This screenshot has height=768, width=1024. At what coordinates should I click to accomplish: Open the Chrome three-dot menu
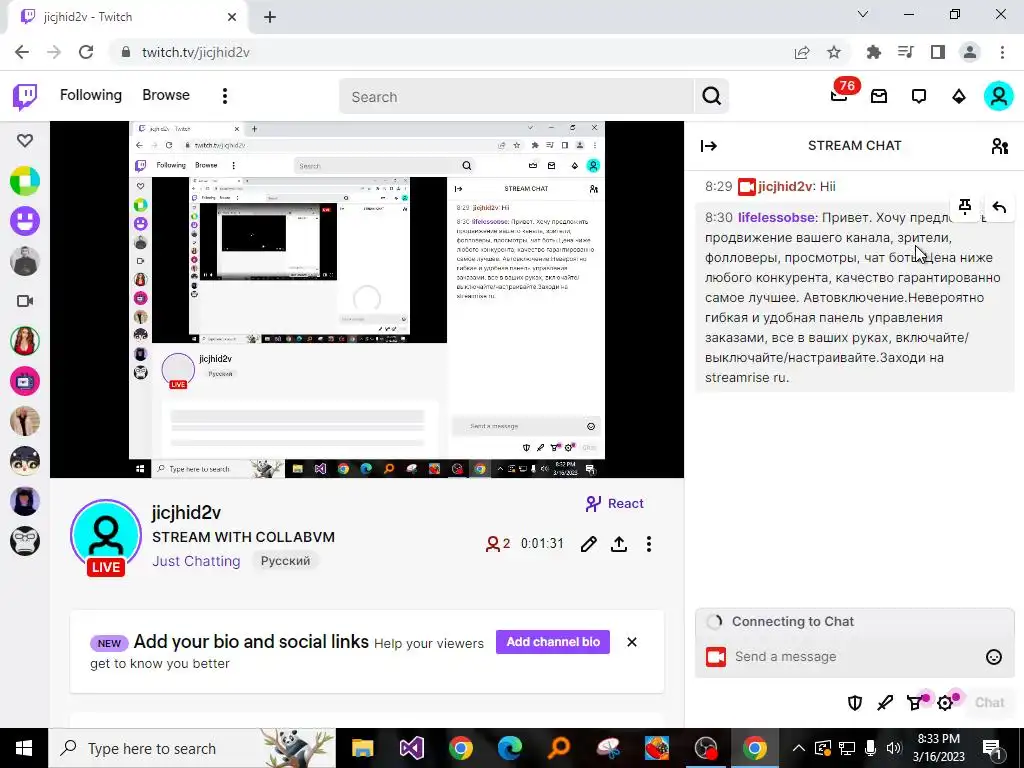tap(1002, 52)
